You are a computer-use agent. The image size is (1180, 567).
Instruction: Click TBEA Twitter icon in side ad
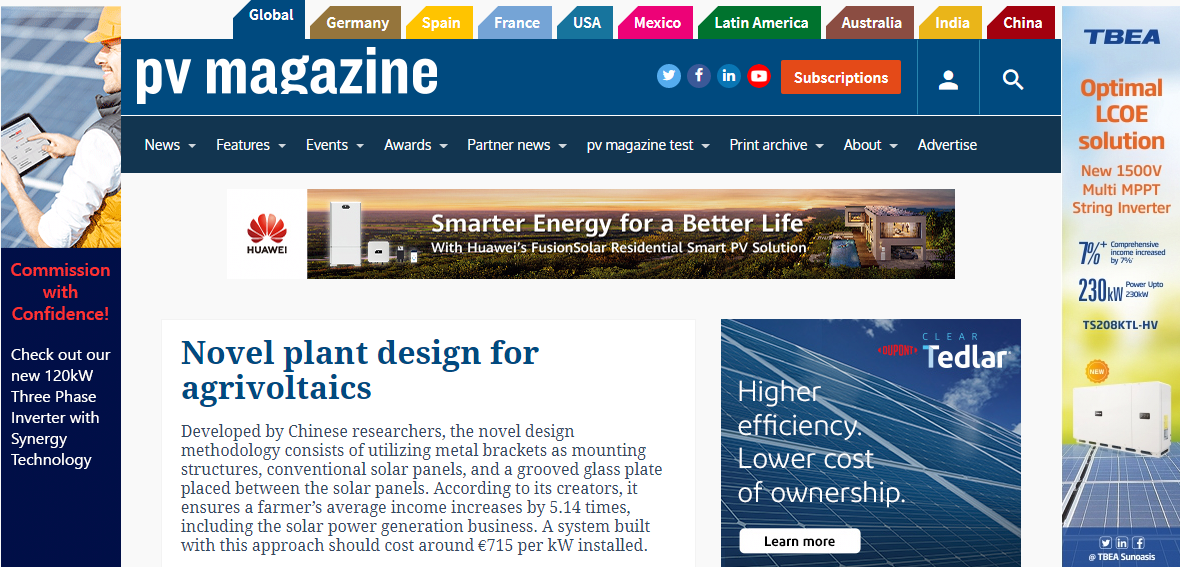(1105, 543)
